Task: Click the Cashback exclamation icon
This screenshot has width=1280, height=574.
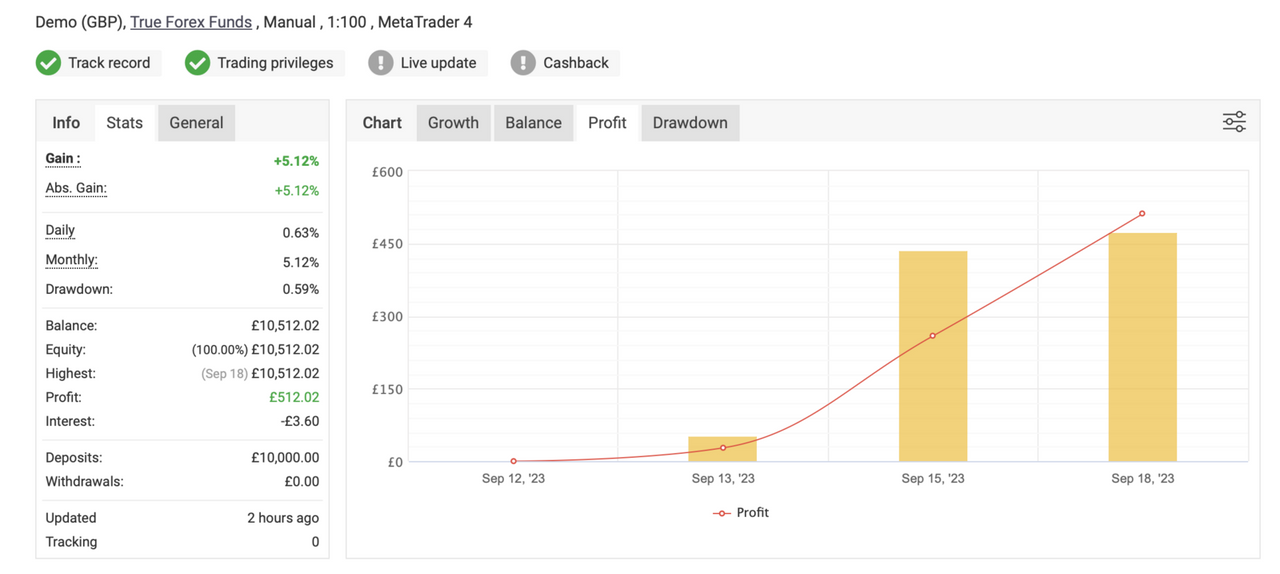Action: click(523, 63)
